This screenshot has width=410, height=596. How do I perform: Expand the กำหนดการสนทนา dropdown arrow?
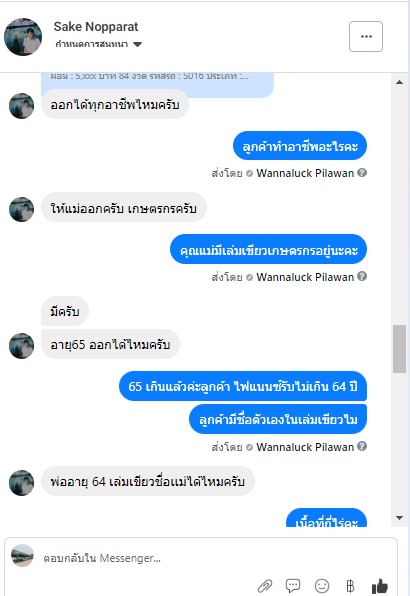coord(138,44)
